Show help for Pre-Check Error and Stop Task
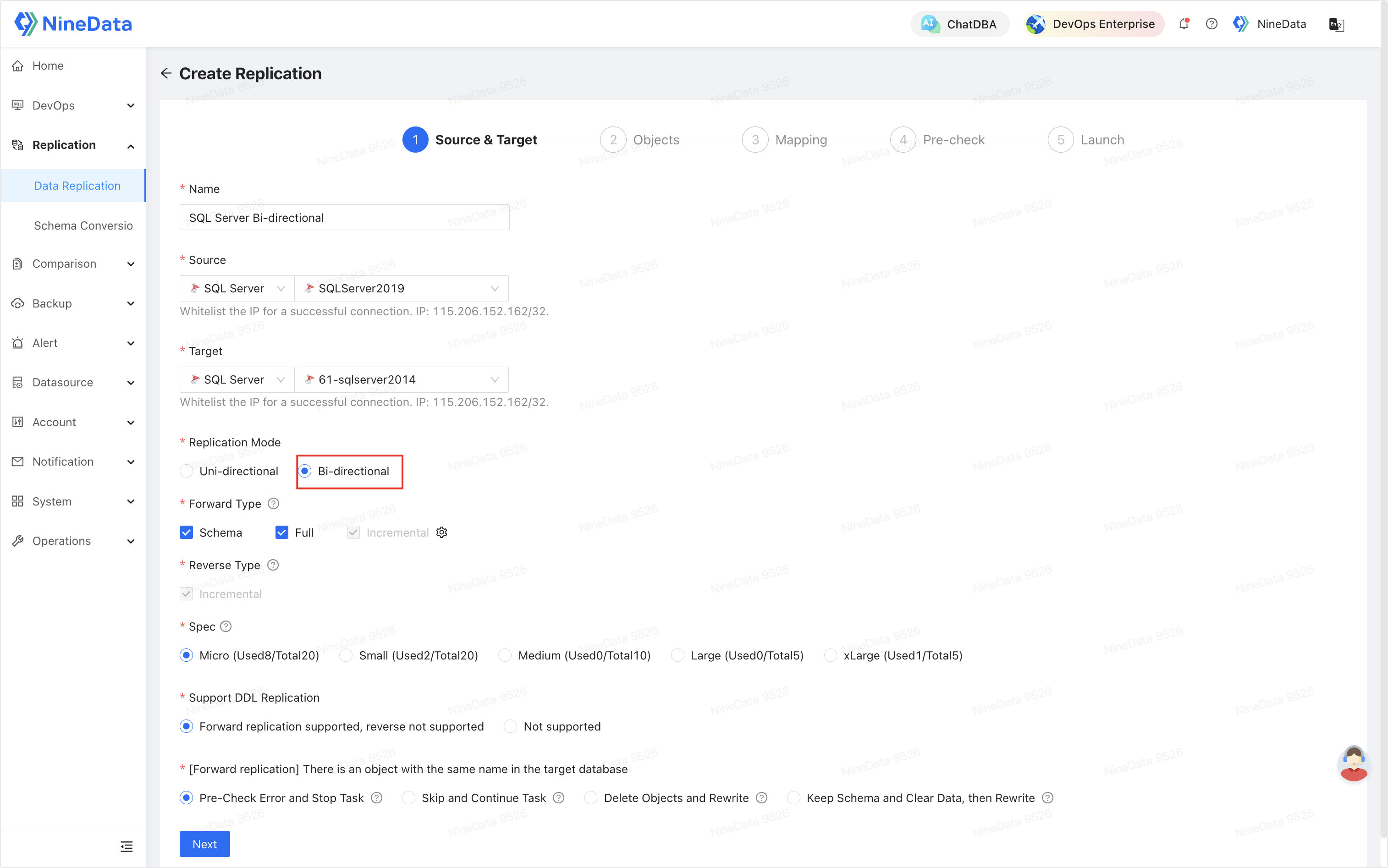Screen dimensions: 1388x868 (x=376, y=798)
